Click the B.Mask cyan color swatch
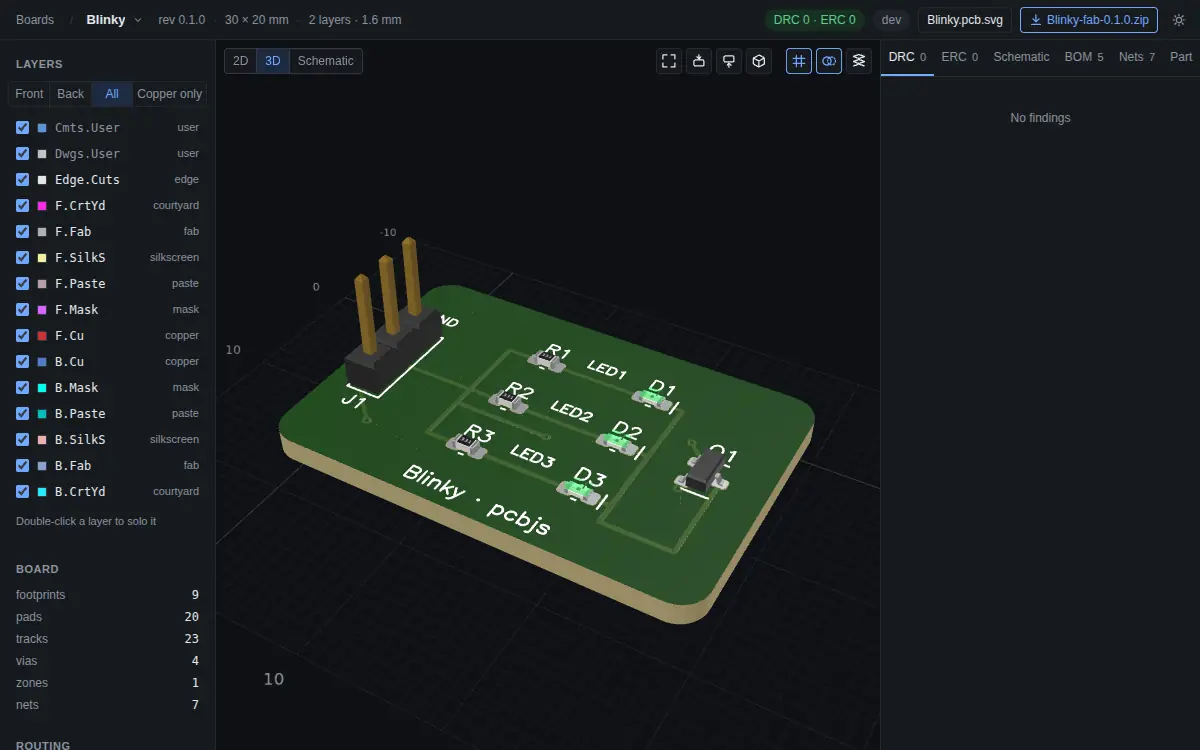1200x750 pixels. point(42,388)
